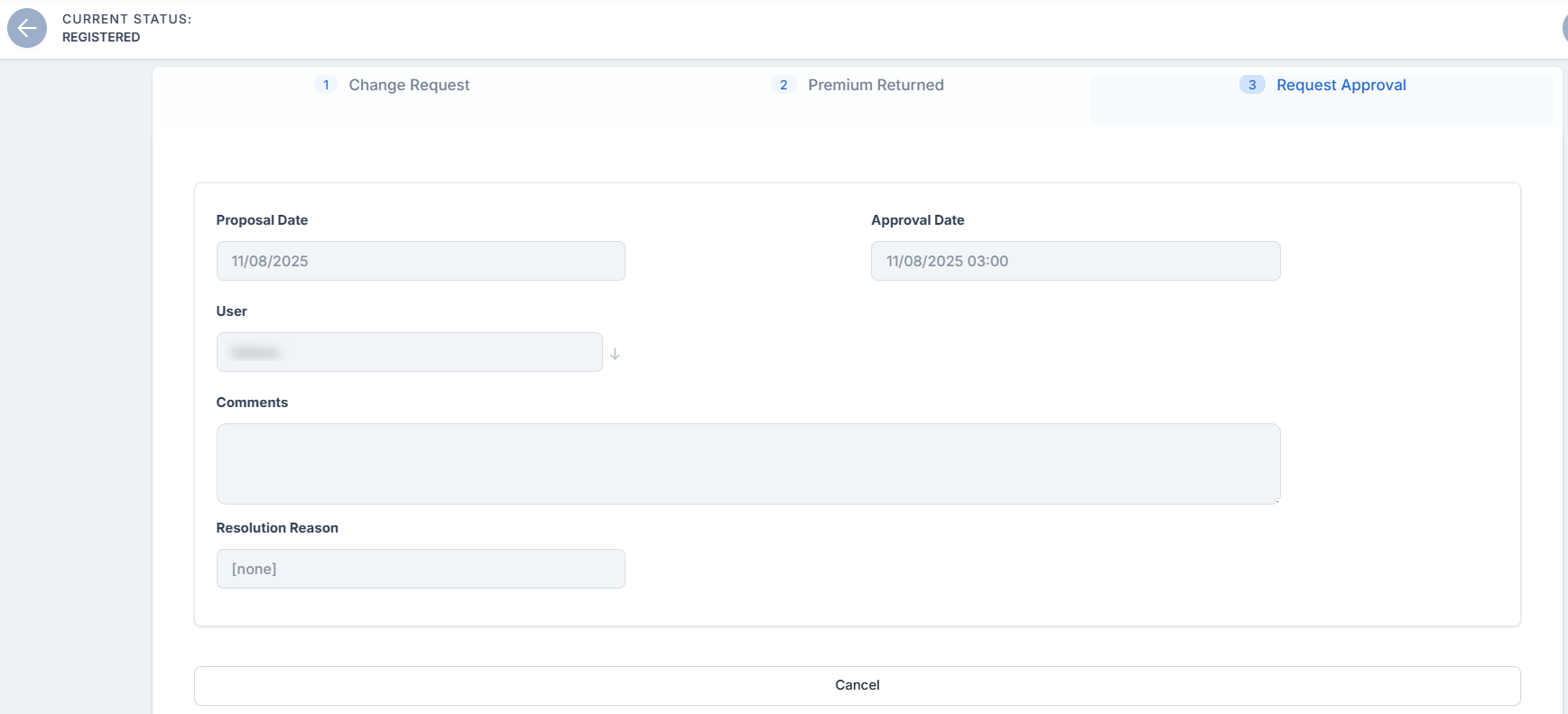This screenshot has width=1568, height=714.
Task: Grab the Comments box resize handle
Action: coord(1276,500)
